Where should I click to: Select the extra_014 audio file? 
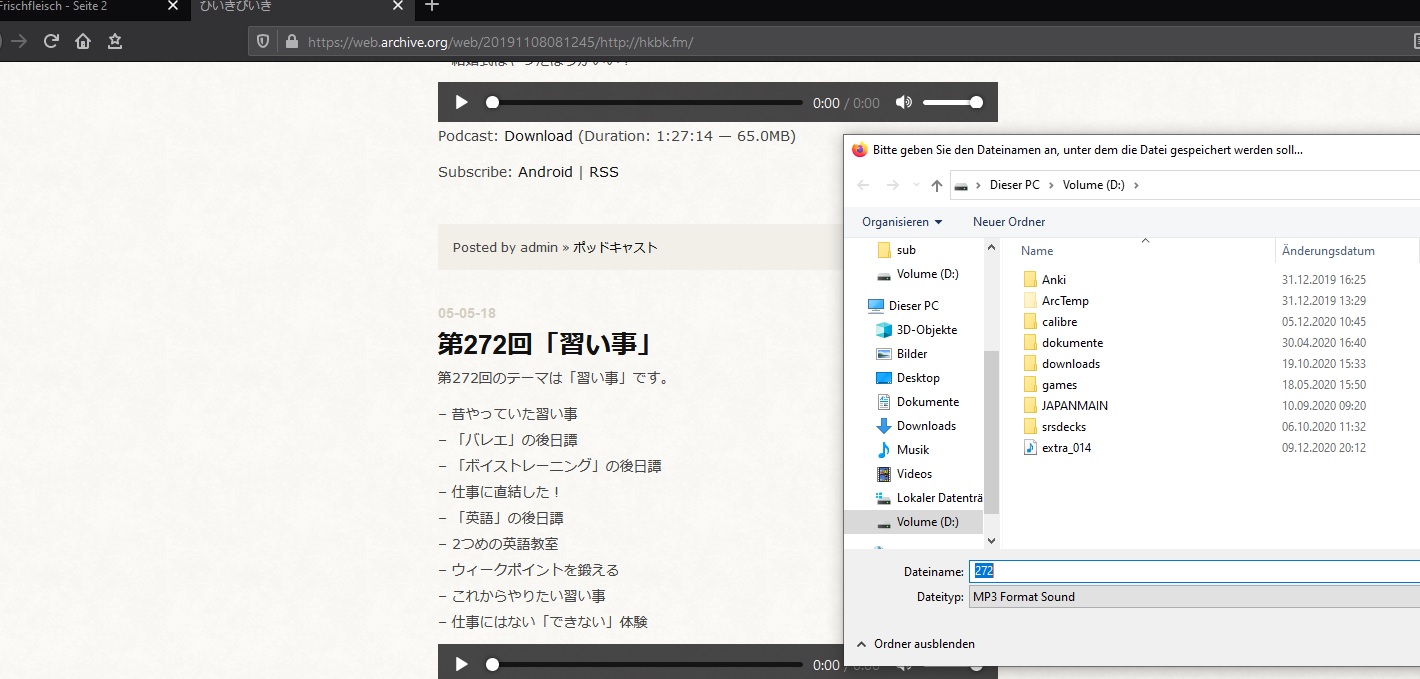1066,448
